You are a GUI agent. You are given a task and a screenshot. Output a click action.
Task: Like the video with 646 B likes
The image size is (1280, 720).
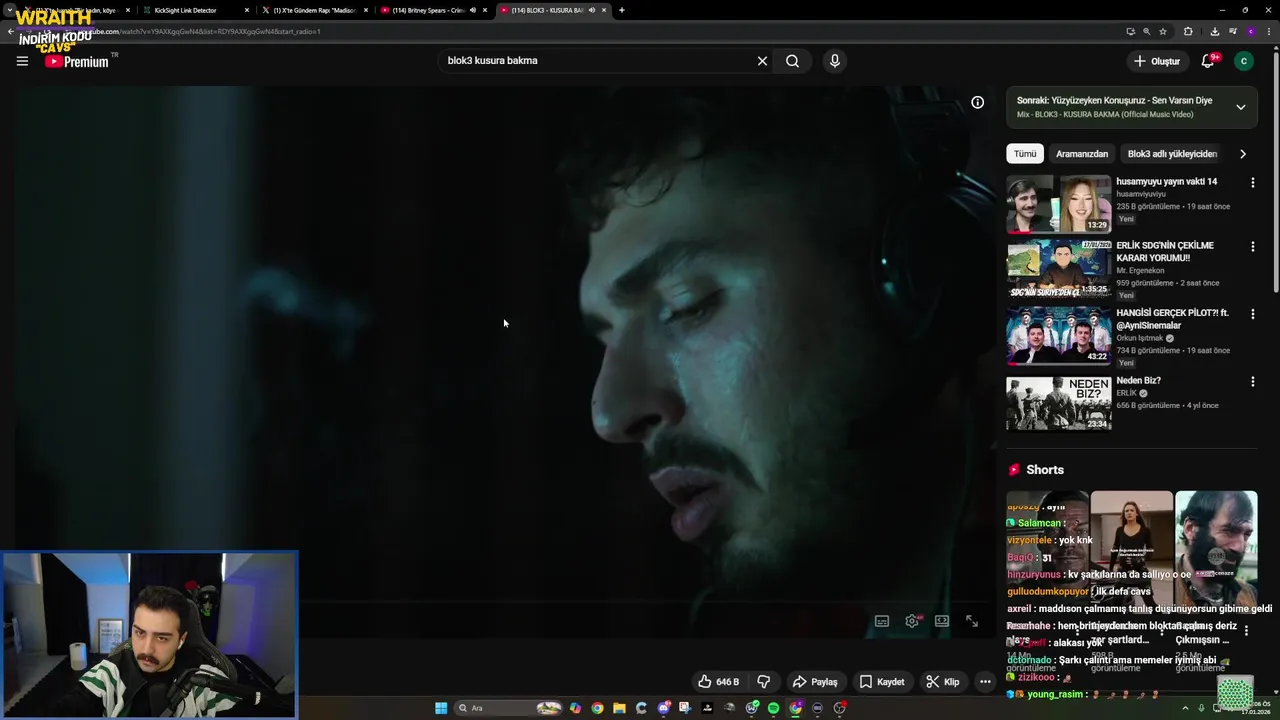(718, 682)
